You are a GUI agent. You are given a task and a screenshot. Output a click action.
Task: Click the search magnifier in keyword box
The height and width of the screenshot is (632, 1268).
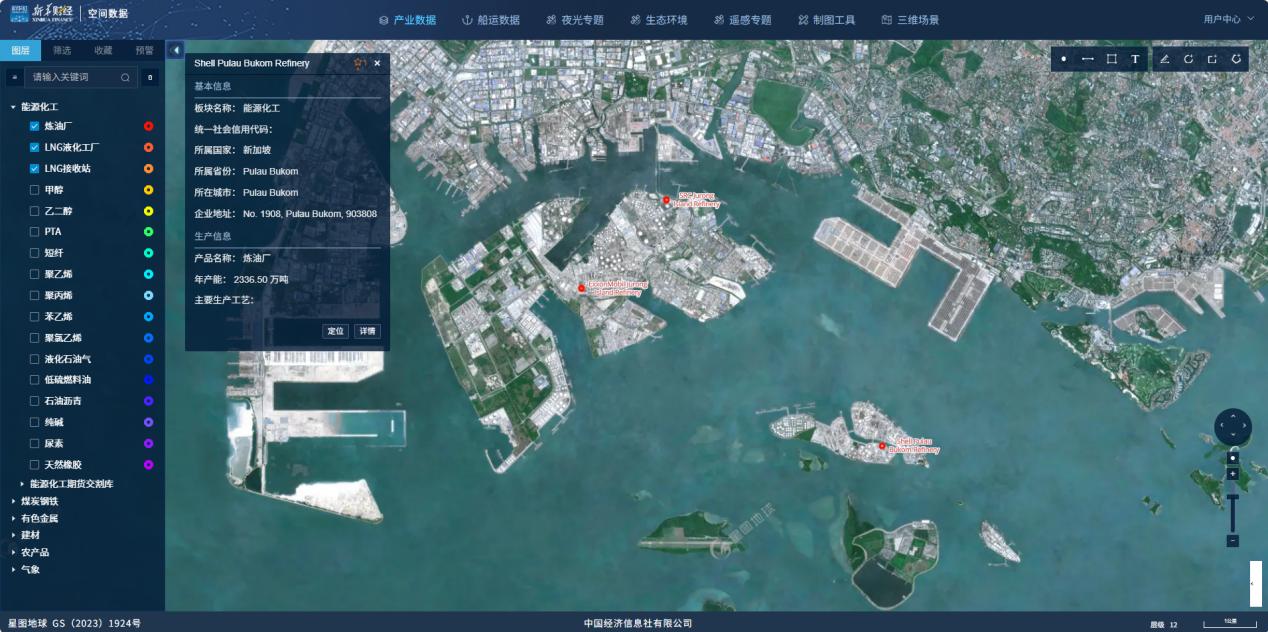point(125,77)
